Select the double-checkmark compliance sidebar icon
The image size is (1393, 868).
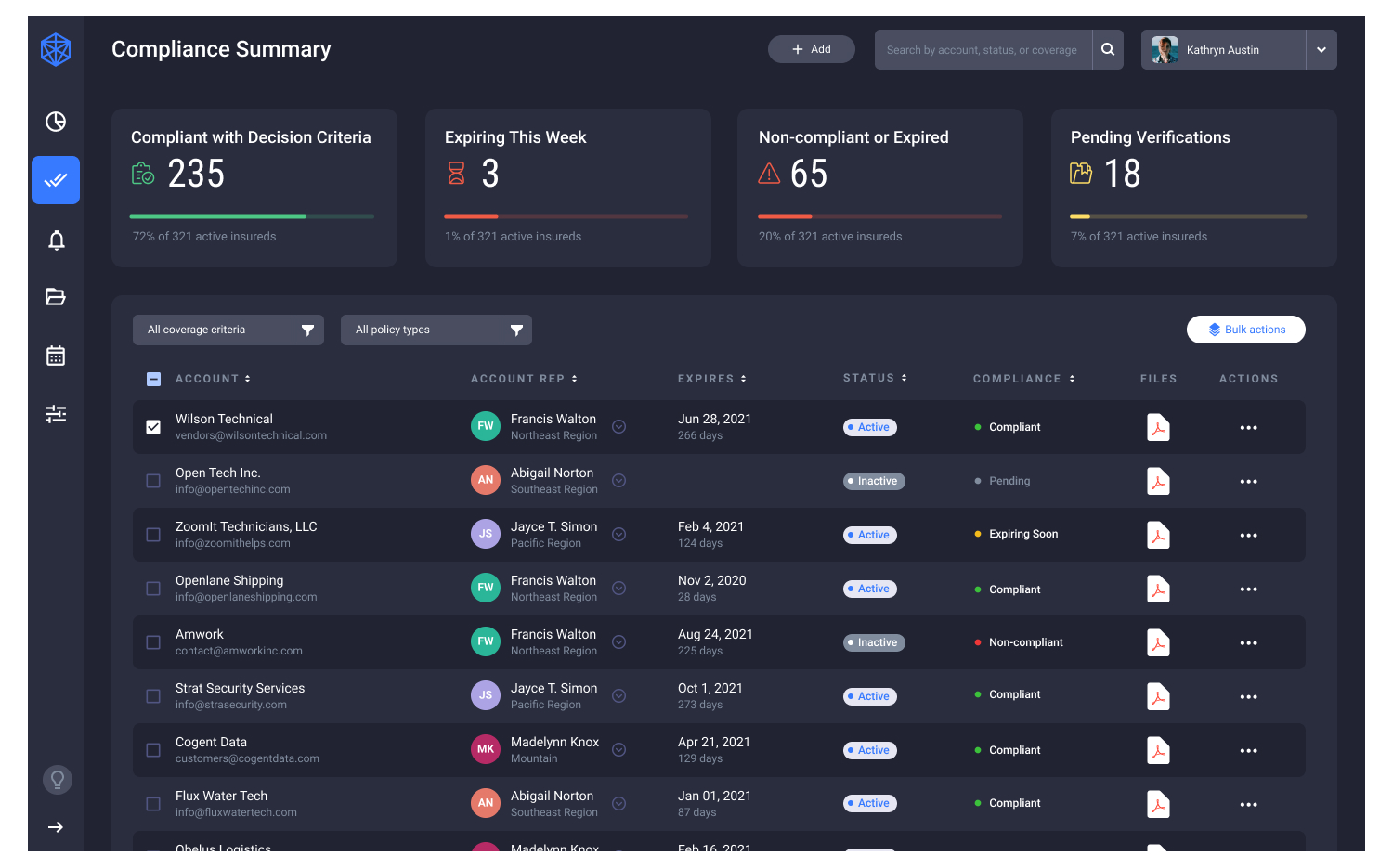[56, 180]
